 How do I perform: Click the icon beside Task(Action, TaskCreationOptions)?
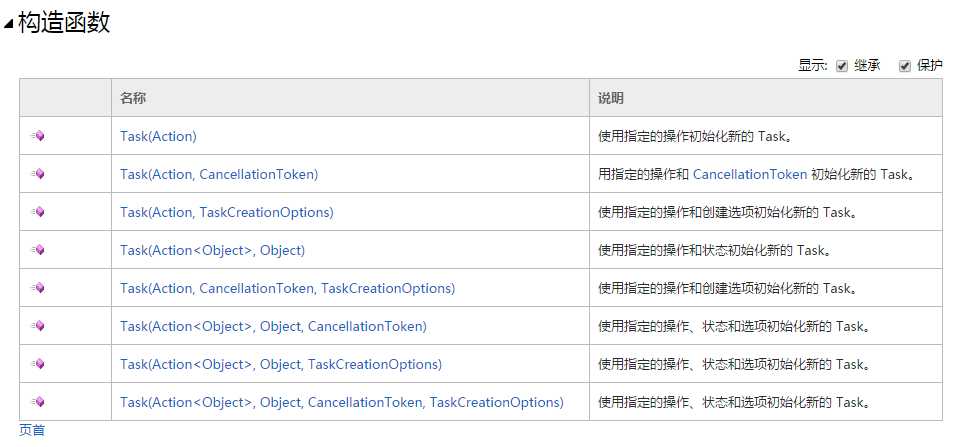38,212
